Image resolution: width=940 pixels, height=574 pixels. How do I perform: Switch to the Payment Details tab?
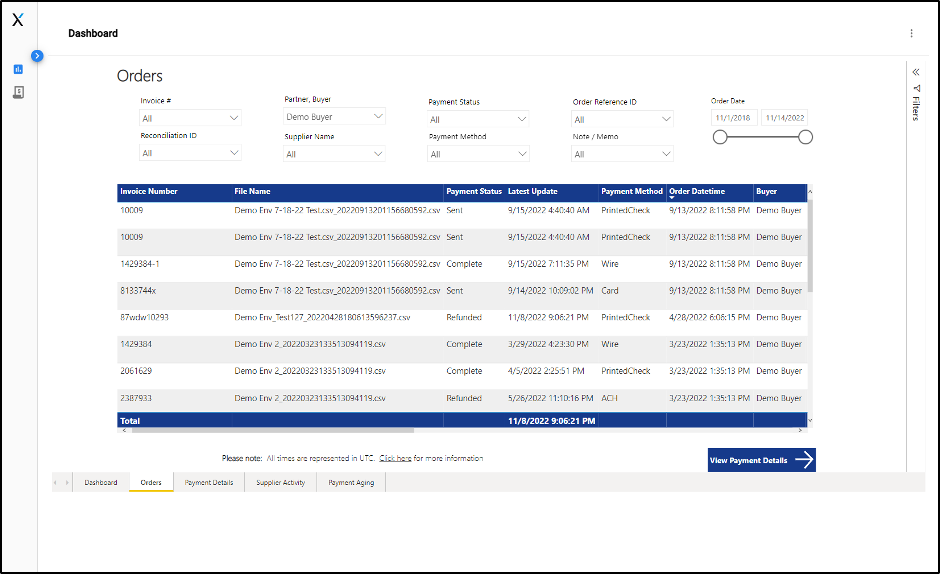click(209, 482)
